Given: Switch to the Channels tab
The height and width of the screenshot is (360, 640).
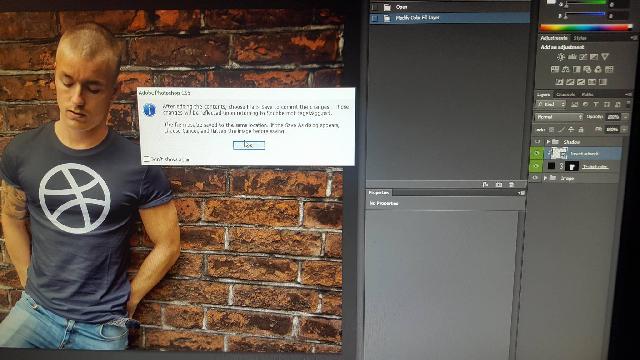Looking at the screenshot, I should click(566, 94).
